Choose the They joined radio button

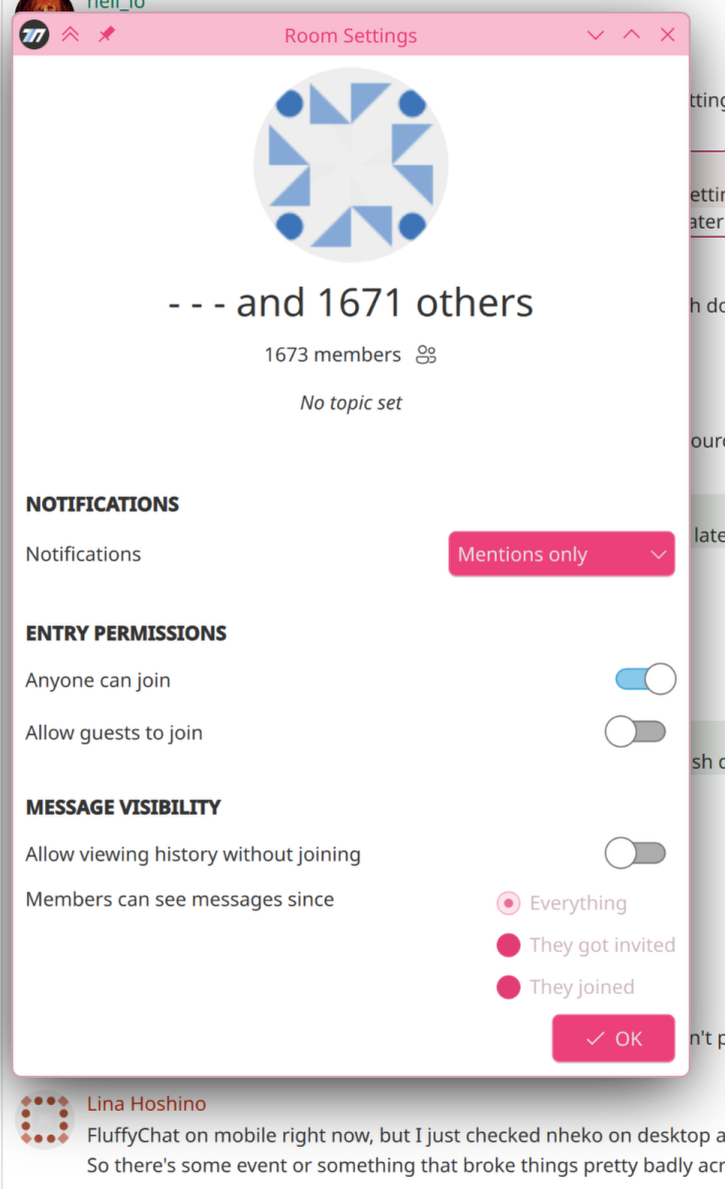(x=509, y=987)
